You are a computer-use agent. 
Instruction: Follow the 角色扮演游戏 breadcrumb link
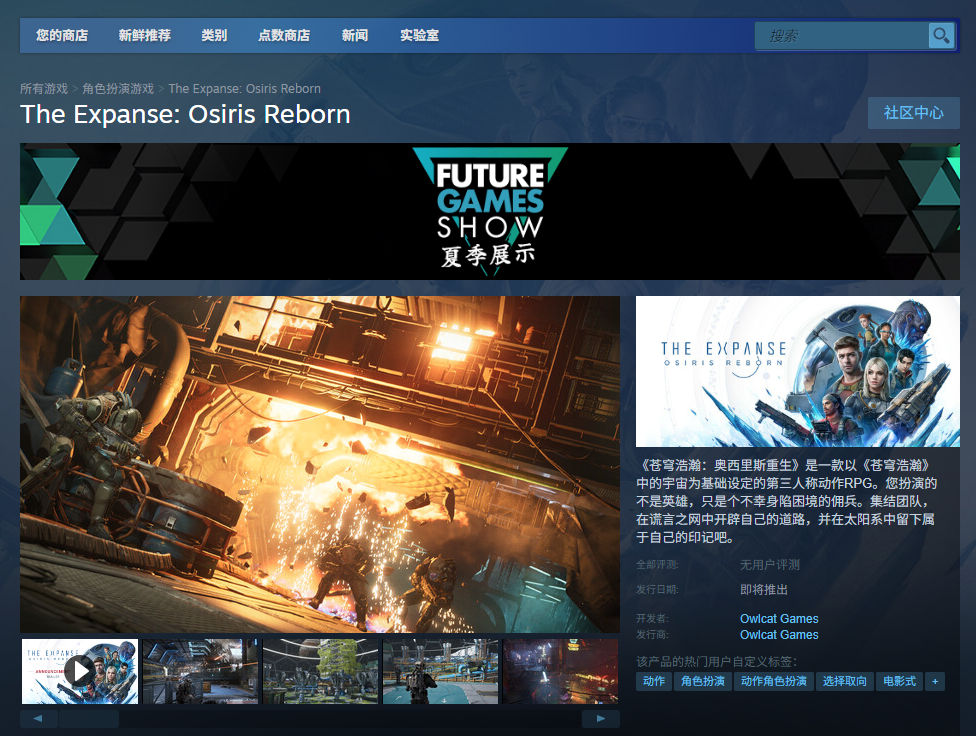coord(118,88)
